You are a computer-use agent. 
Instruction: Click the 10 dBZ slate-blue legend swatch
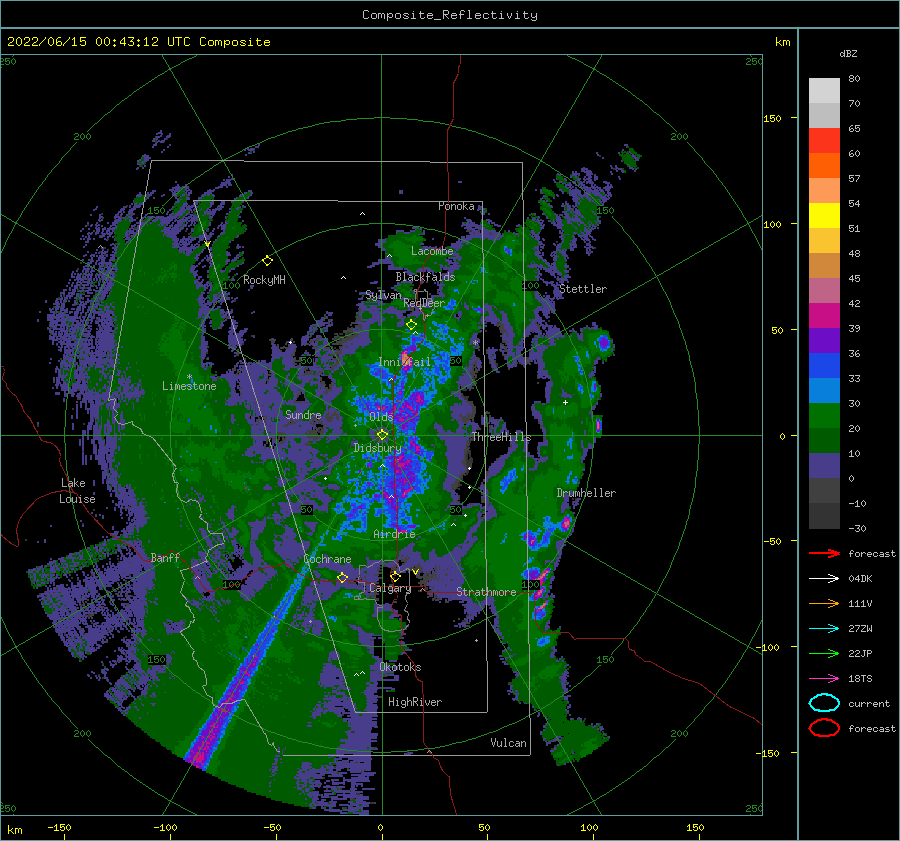coord(824,465)
